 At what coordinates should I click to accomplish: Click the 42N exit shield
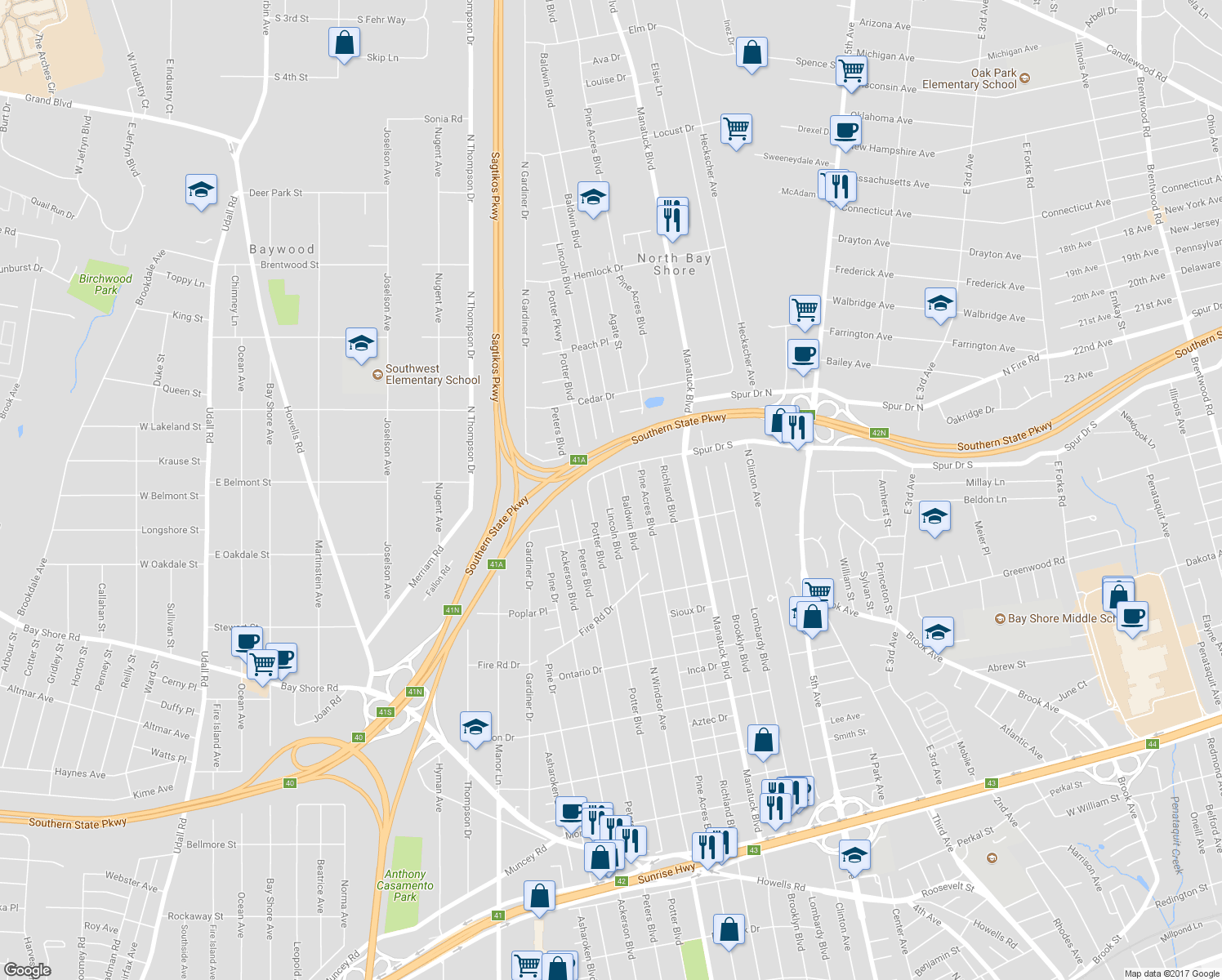coord(879,433)
